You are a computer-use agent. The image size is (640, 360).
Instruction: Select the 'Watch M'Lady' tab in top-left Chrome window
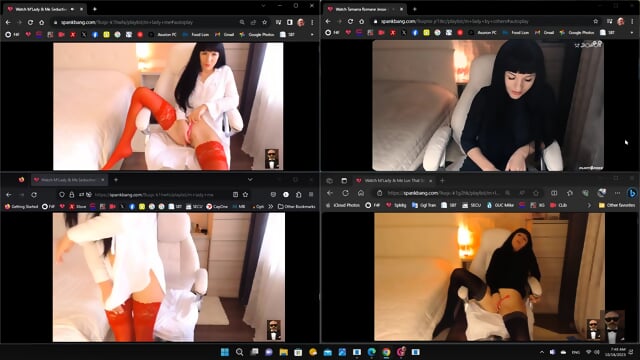(x=44, y=9)
